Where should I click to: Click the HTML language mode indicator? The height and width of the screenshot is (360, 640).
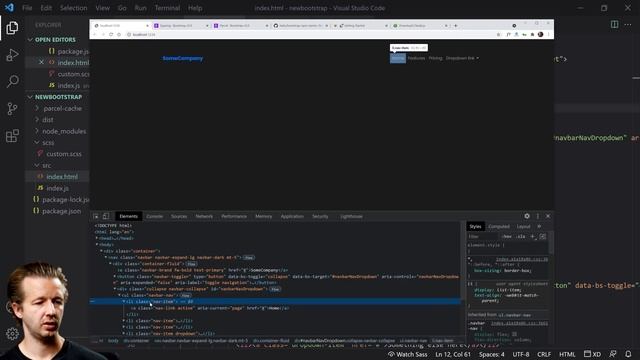pos(567,354)
